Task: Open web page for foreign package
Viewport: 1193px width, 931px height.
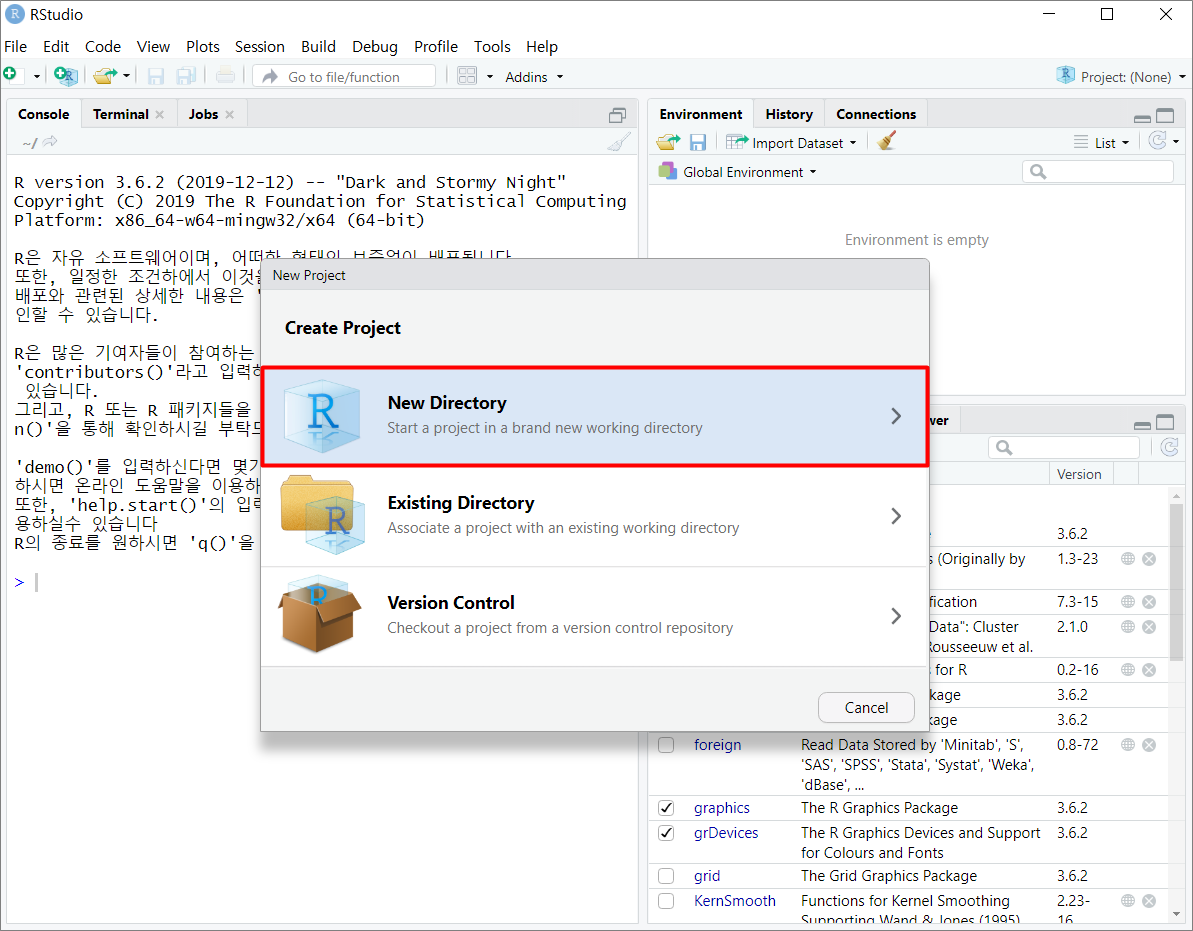Action: (1128, 745)
